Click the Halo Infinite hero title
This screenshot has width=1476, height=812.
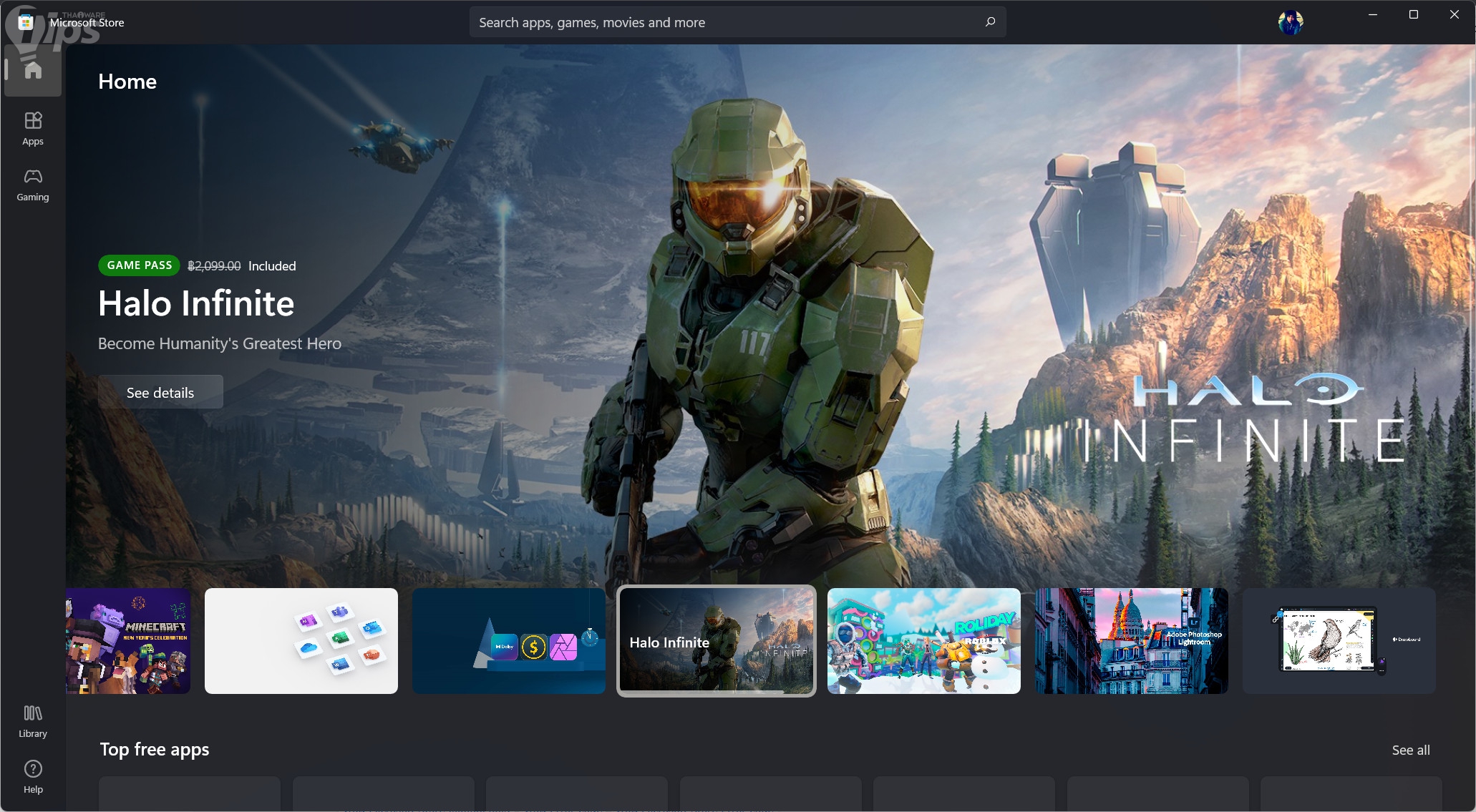[196, 303]
